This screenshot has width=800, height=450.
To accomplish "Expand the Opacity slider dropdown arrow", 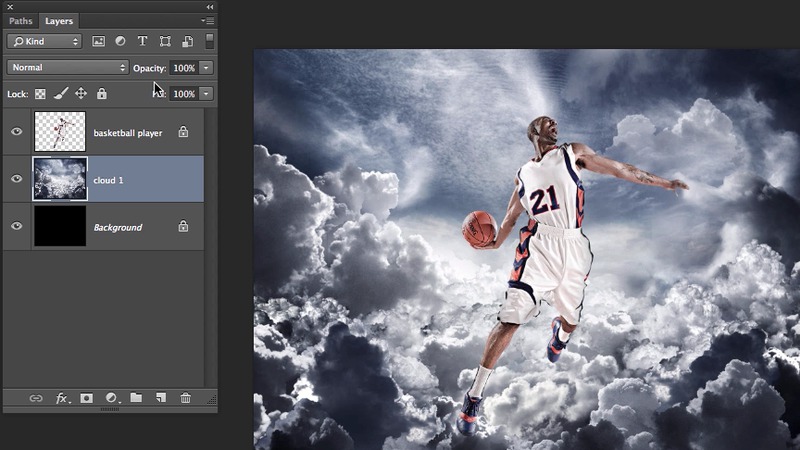I will click(x=206, y=67).
